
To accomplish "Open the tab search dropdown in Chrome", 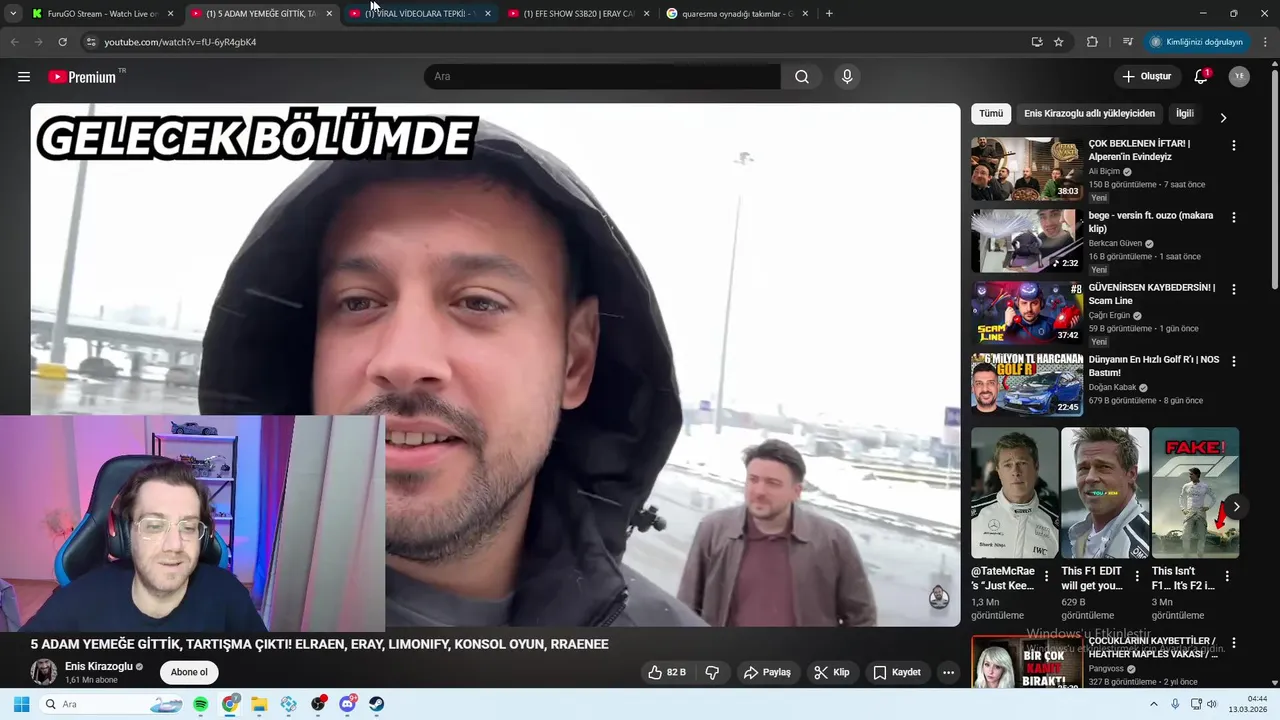I will point(13,13).
